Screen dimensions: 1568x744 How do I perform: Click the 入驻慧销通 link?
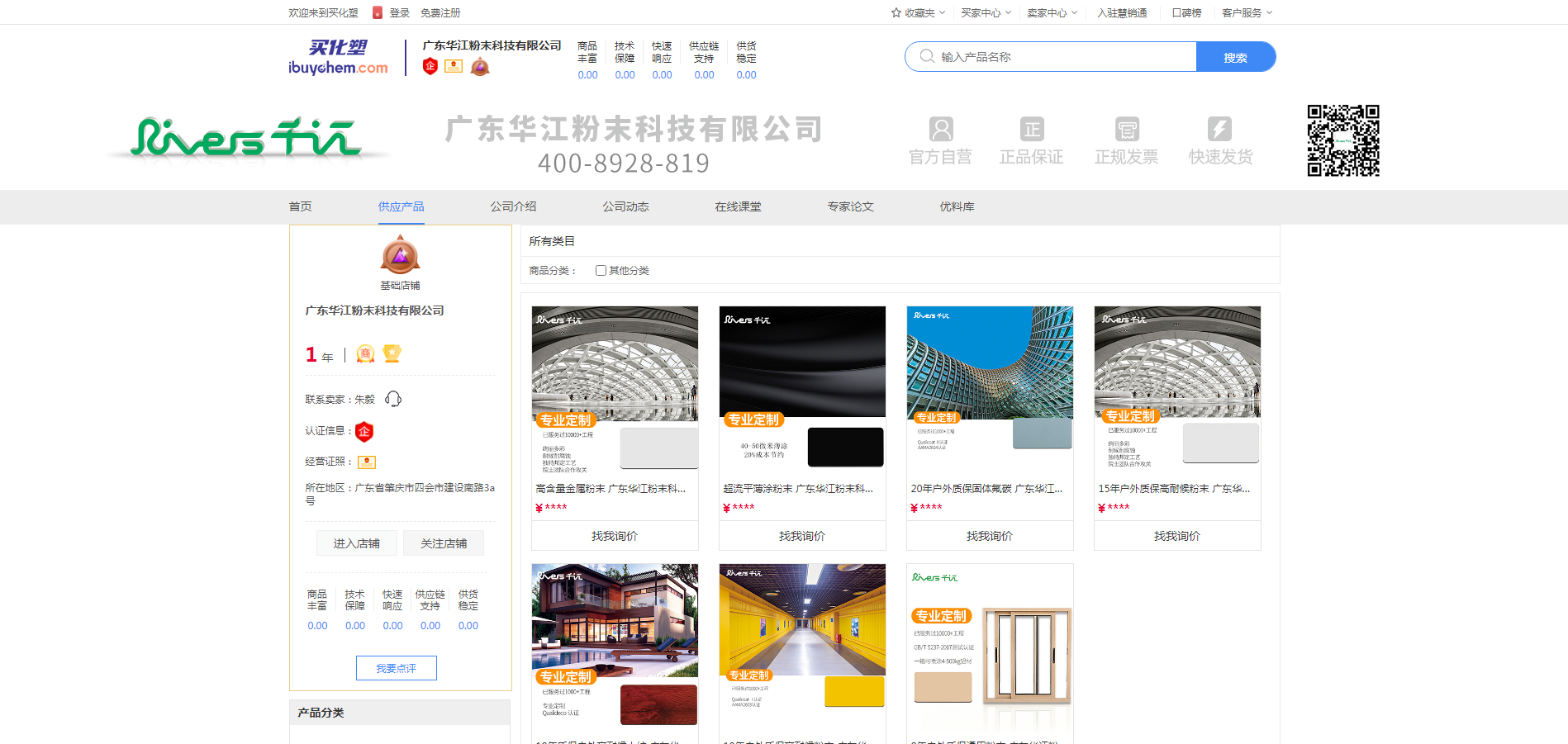[1122, 12]
